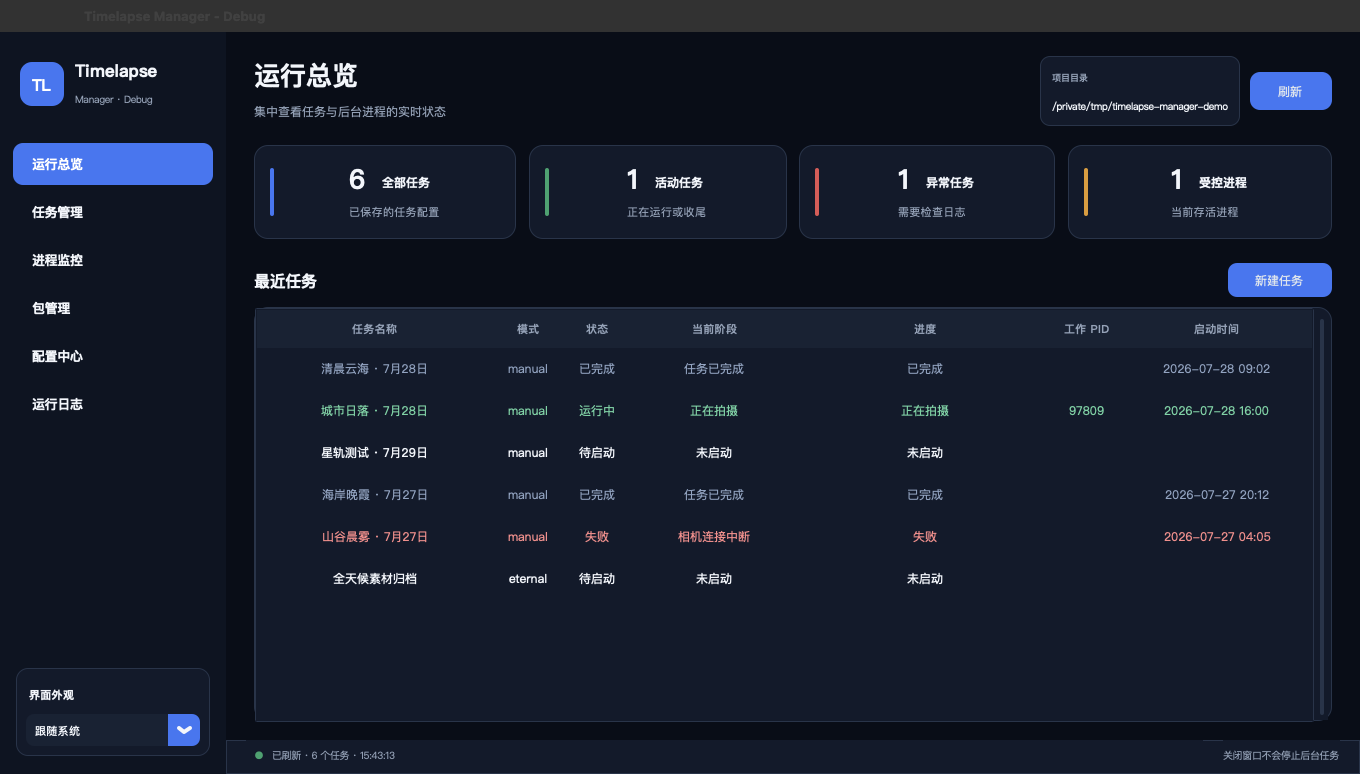Viewport: 1360px width, 774px height.
Task: Click the 工作 PID column header
Action: click(1087, 329)
